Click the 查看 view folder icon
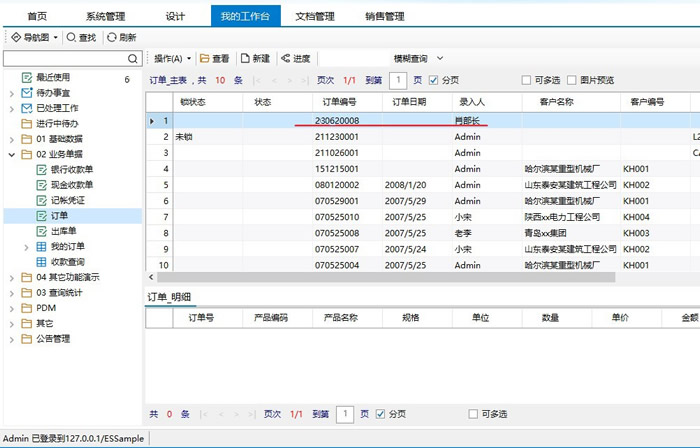The image size is (700, 448). tap(205, 59)
